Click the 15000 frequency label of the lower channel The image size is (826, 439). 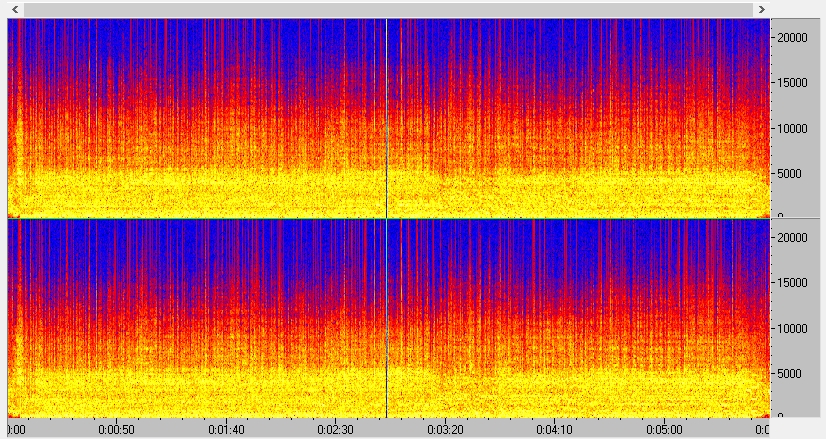[792, 283]
